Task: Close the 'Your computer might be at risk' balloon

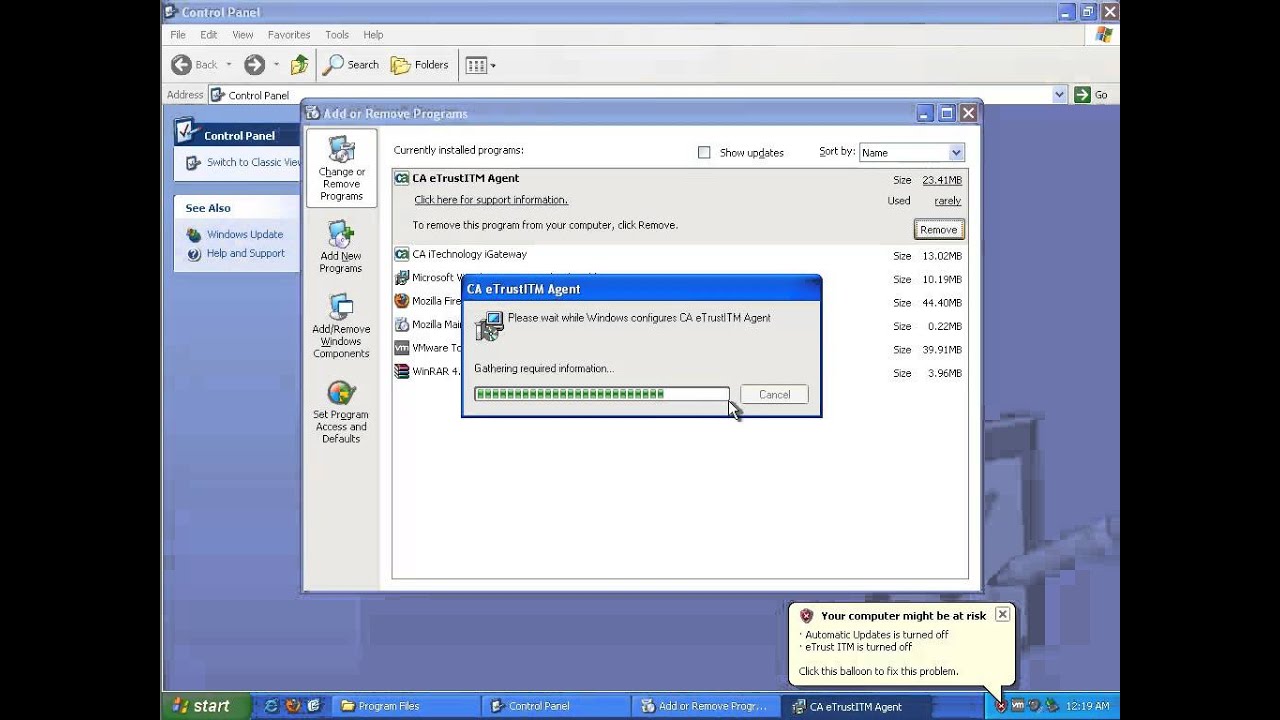Action: 1002,615
